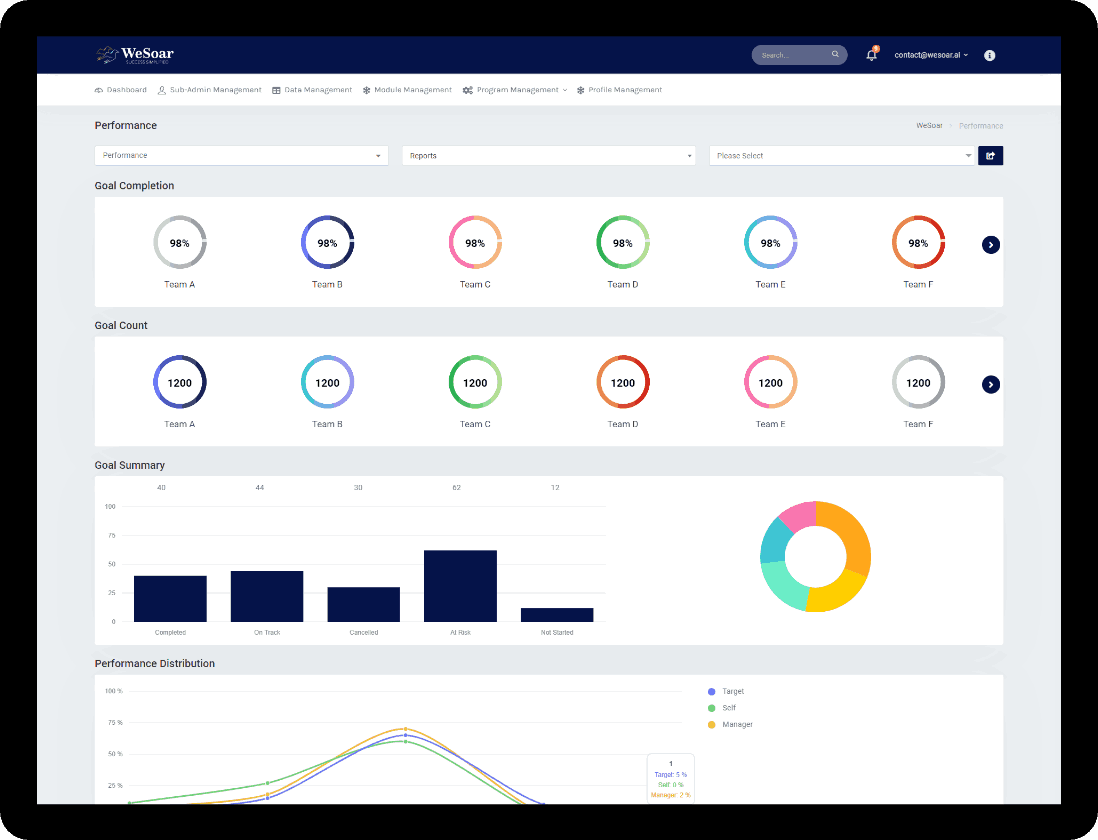The height and width of the screenshot is (840, 1098).
Task: Expand the Please Select dropdown
Action: pos(842,156)
